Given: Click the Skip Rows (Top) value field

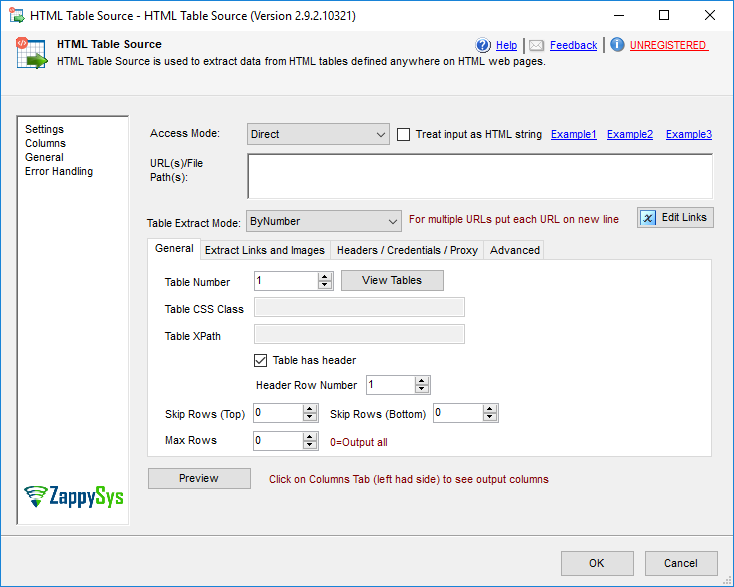Looking at the screenshot, I should pos(278,413).
